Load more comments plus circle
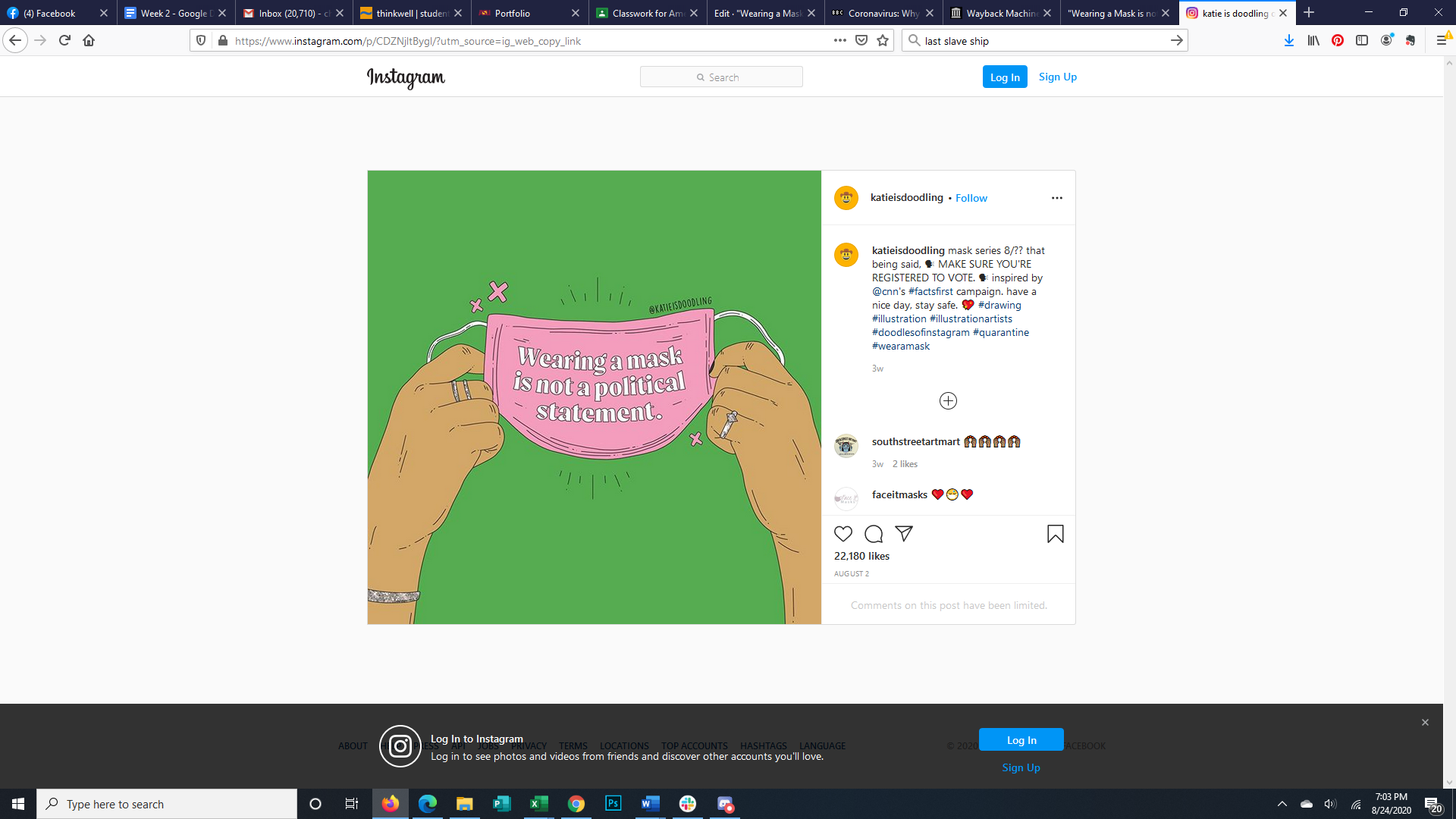 pyautogui.click(x=948, y=400)
